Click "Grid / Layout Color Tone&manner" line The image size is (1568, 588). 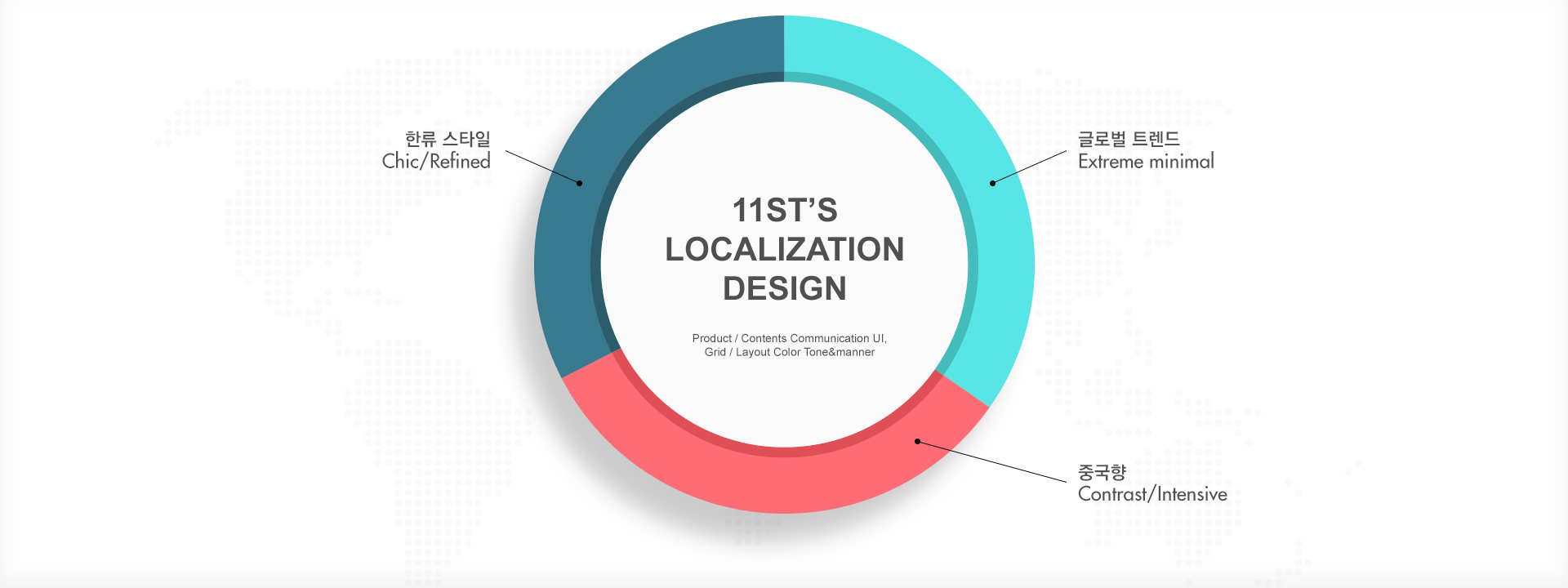[x=790, y=352]
